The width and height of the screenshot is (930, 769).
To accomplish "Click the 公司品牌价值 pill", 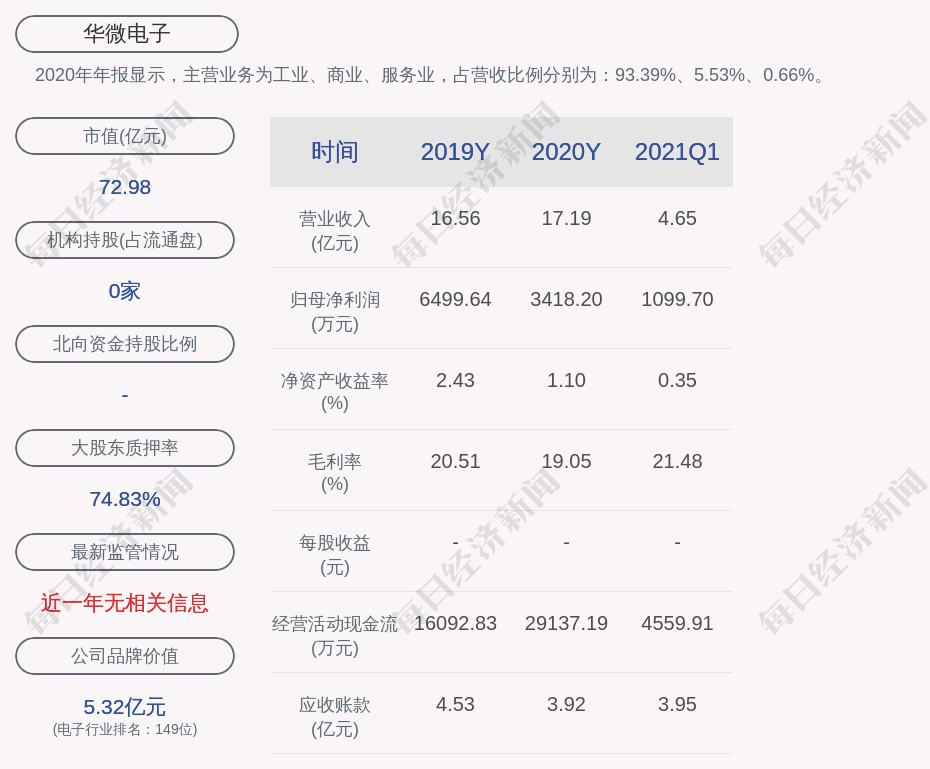I will point(125,656).
